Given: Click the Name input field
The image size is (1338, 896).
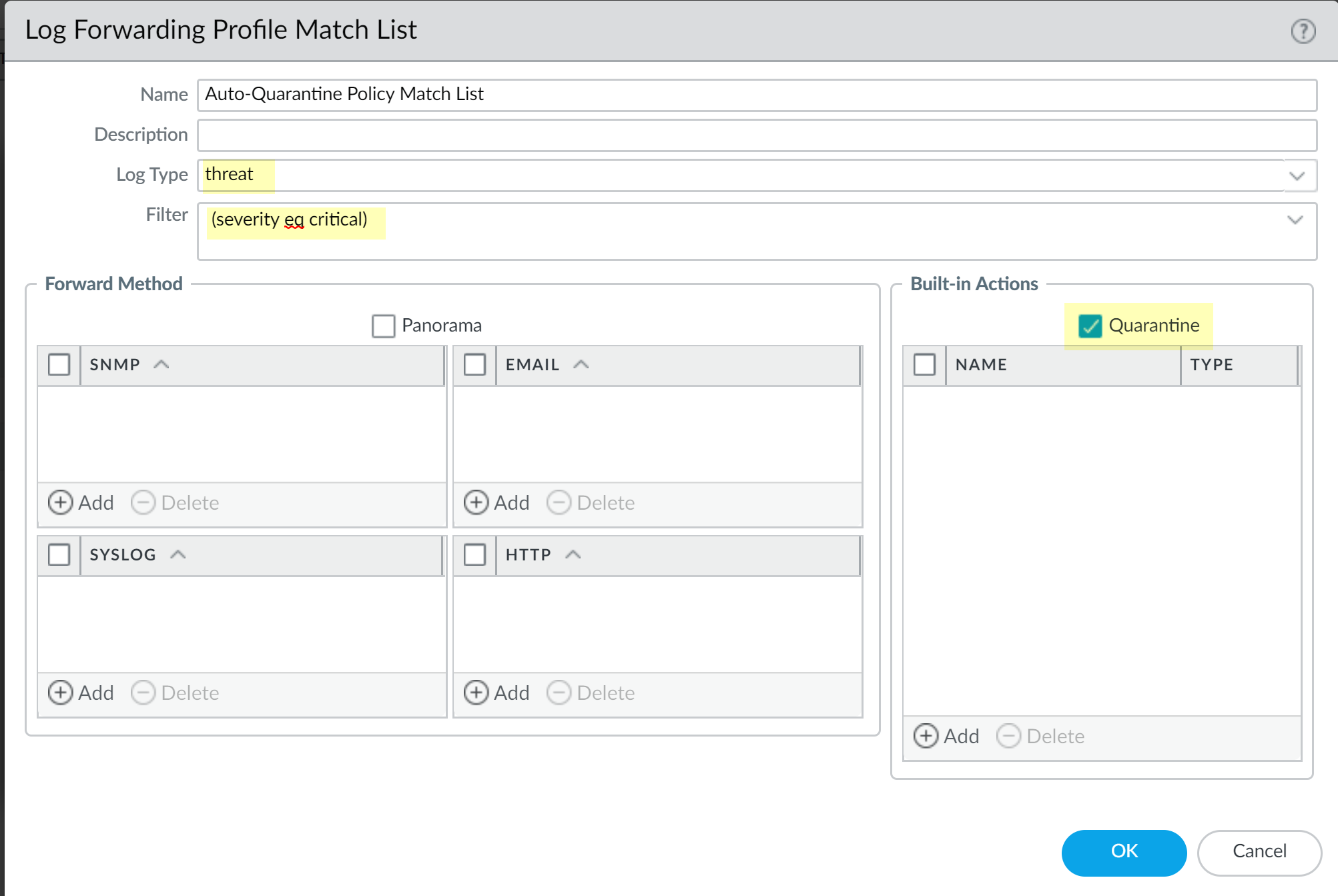Looking at the screenshot, I should (756, 95).
